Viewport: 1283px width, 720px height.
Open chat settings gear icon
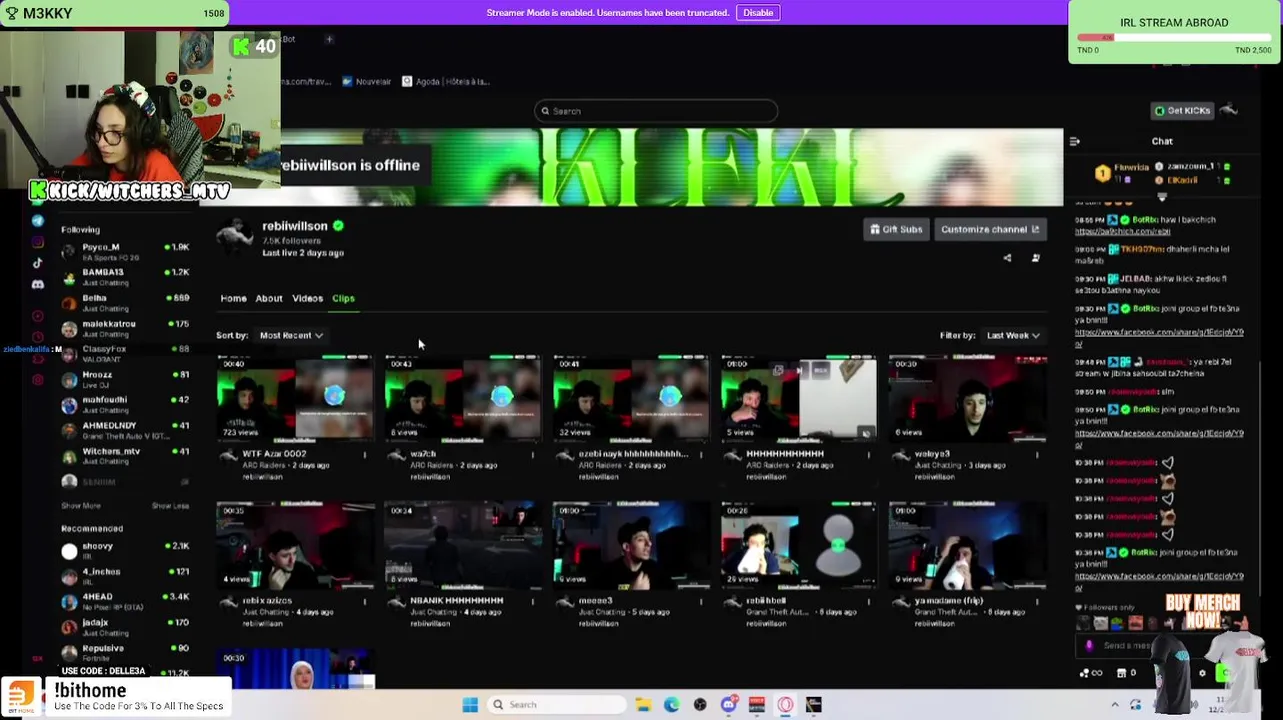[1202, 673]
